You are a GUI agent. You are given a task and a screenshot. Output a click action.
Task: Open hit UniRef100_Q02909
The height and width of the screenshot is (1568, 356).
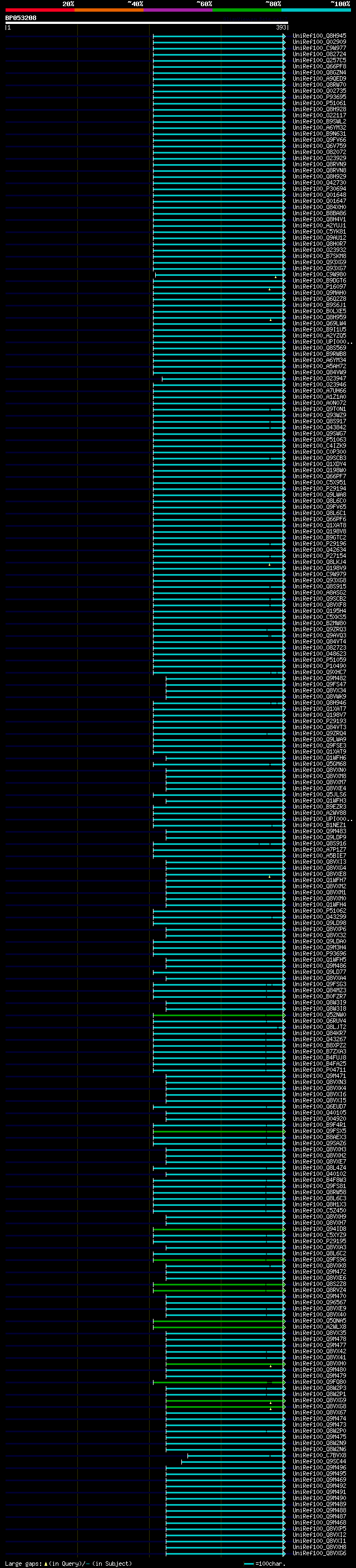click(x=319, y=42)
